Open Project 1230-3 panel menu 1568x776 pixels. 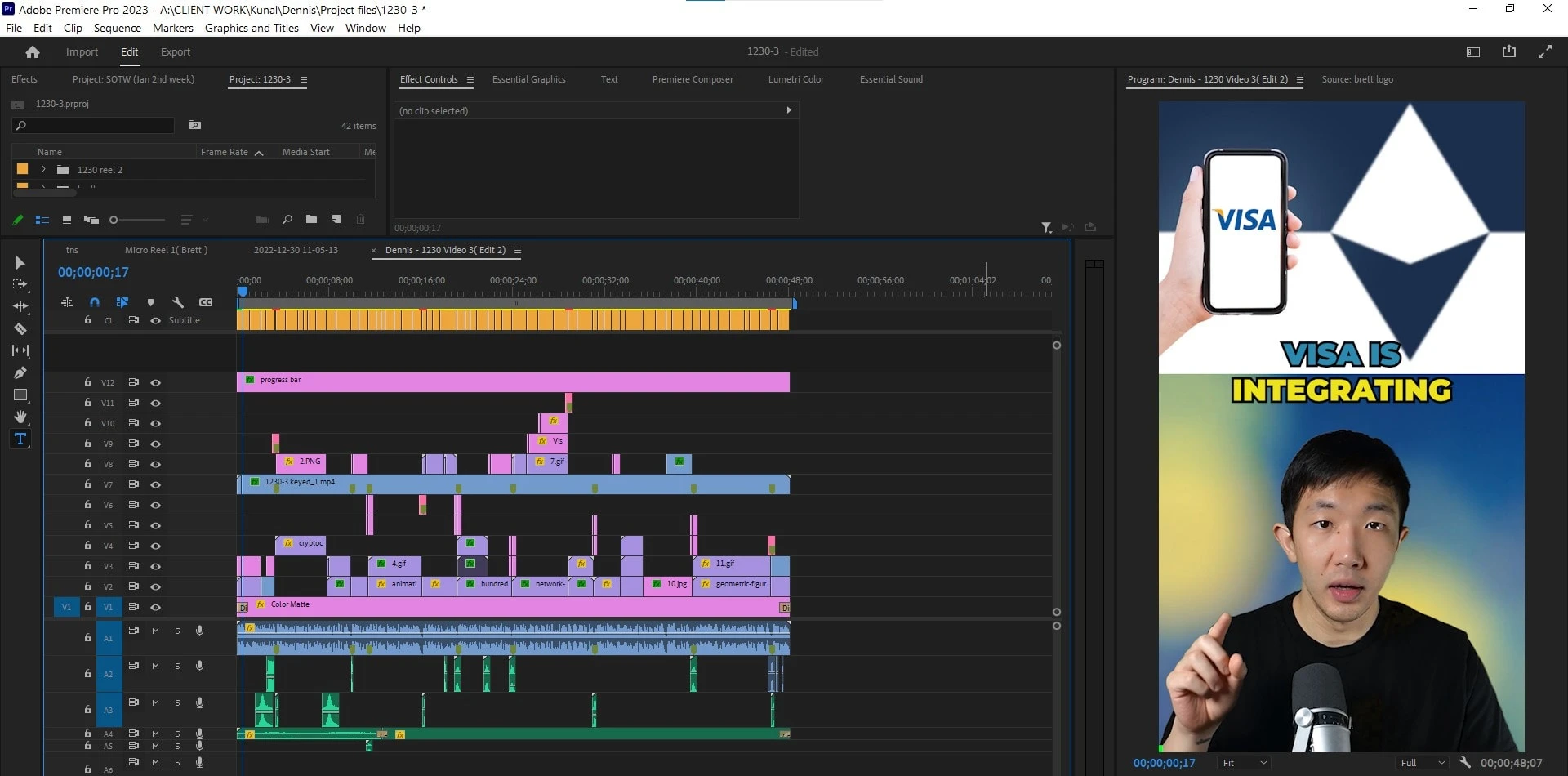point(304,79)
